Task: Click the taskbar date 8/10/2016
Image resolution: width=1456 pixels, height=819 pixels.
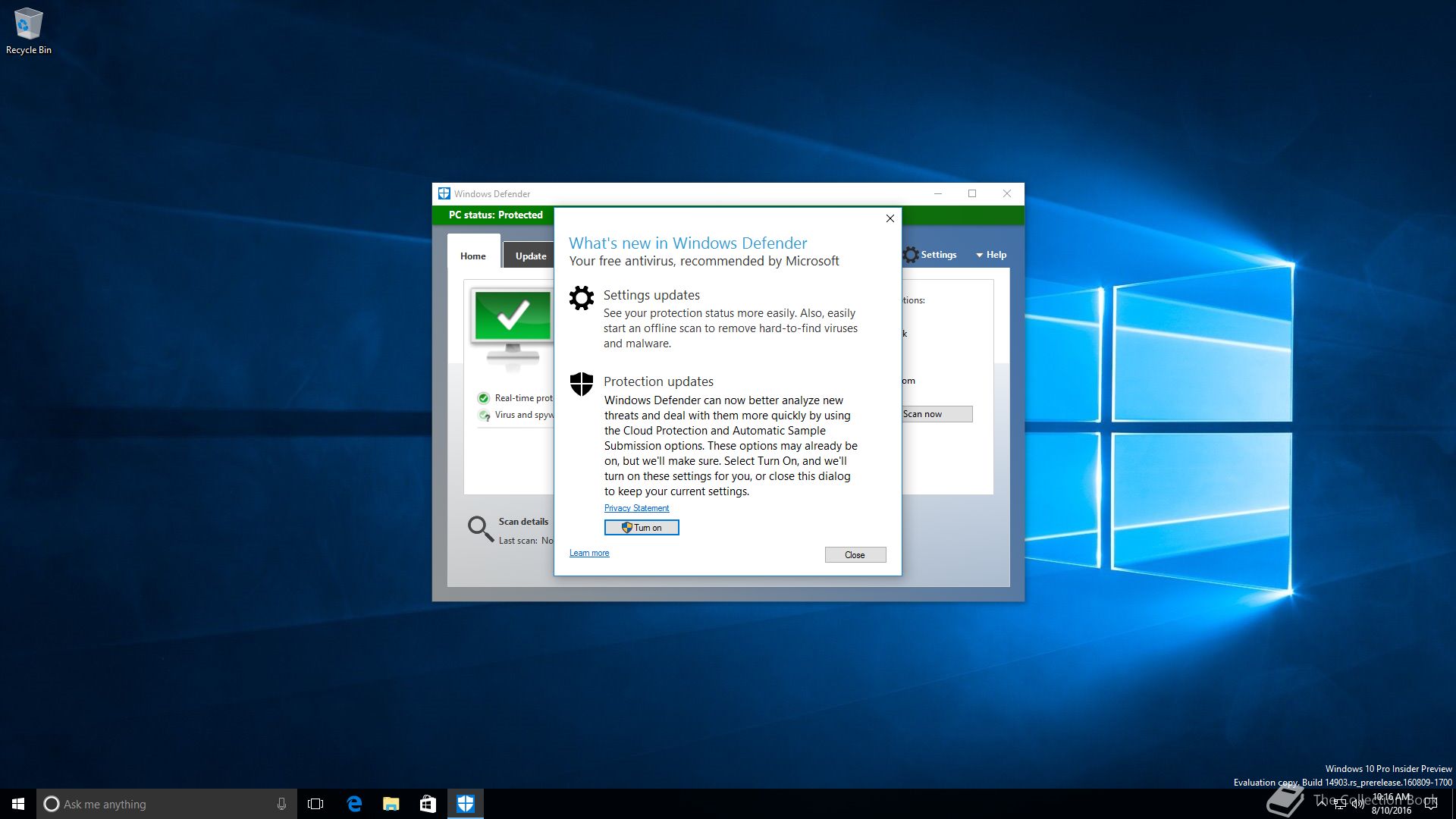Action: tap(1392, 811)
